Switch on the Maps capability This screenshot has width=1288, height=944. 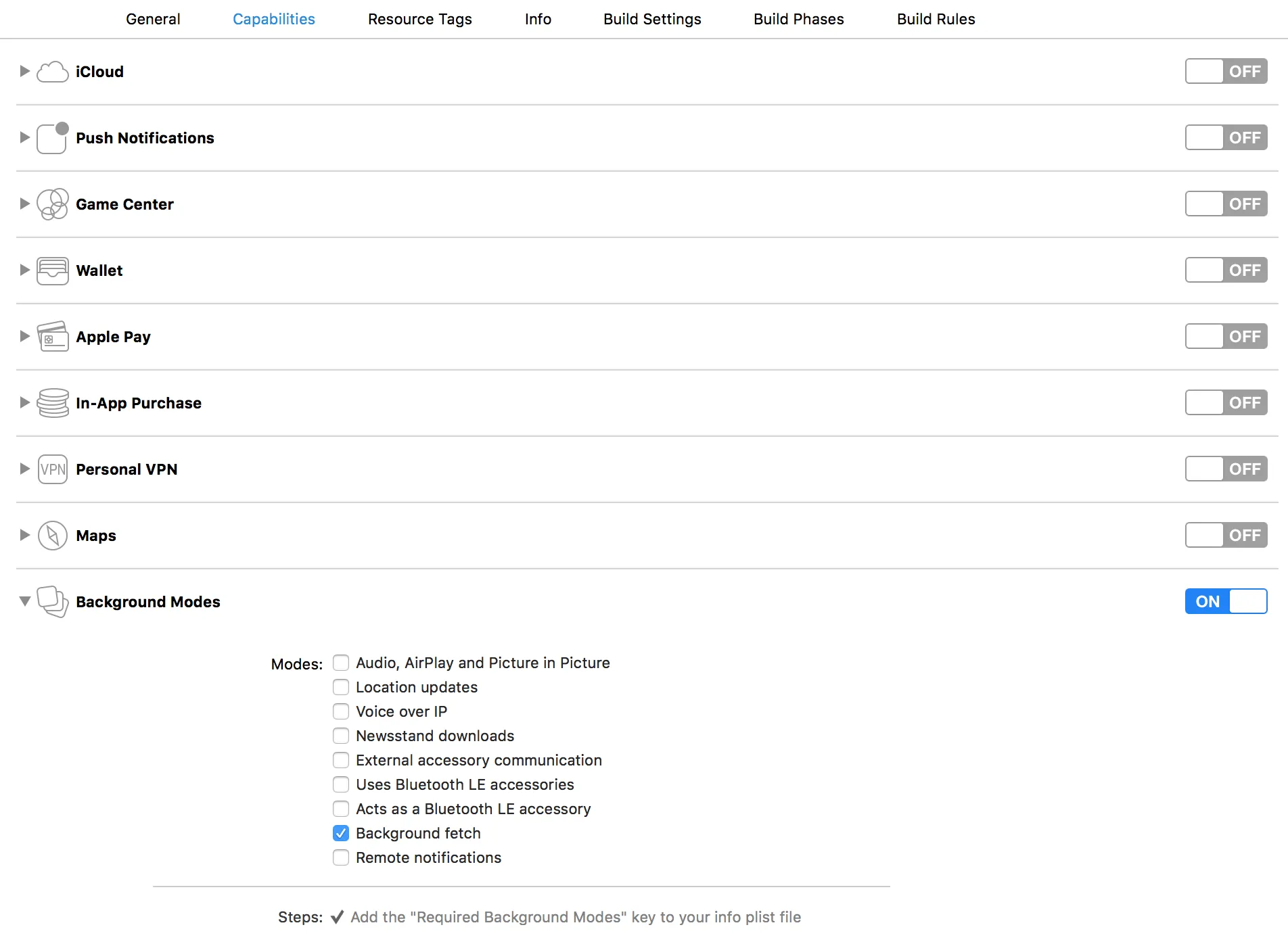(x=1226, y=535)
